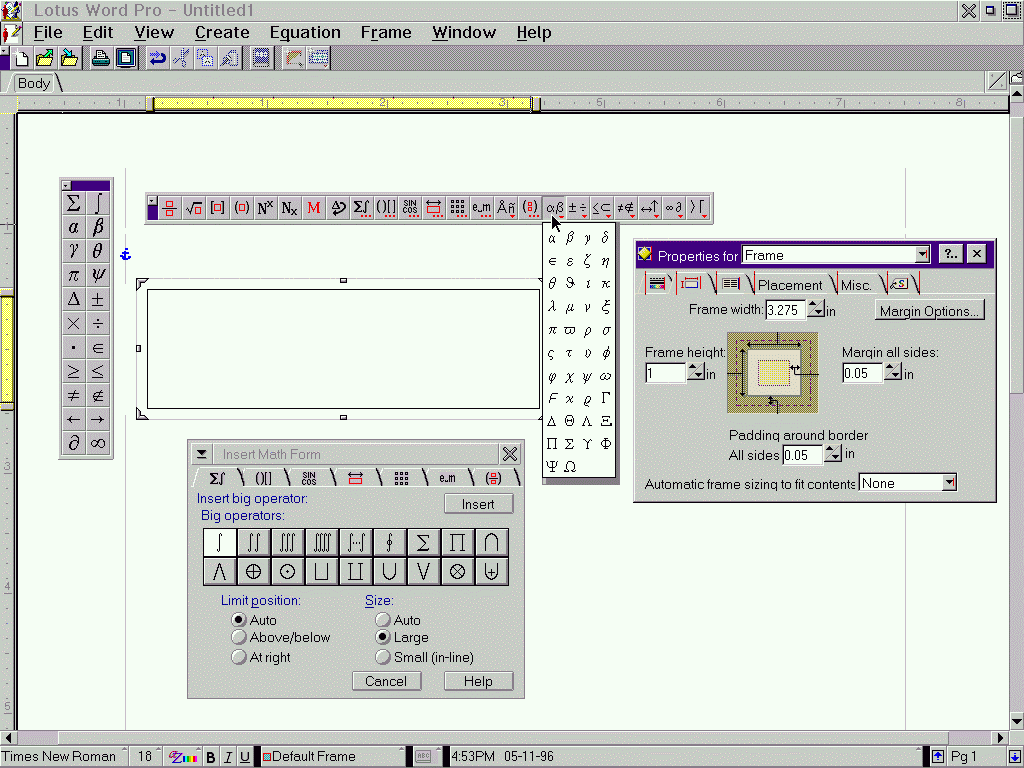Click the Frame height stepper arrows

tap(695, 373)
